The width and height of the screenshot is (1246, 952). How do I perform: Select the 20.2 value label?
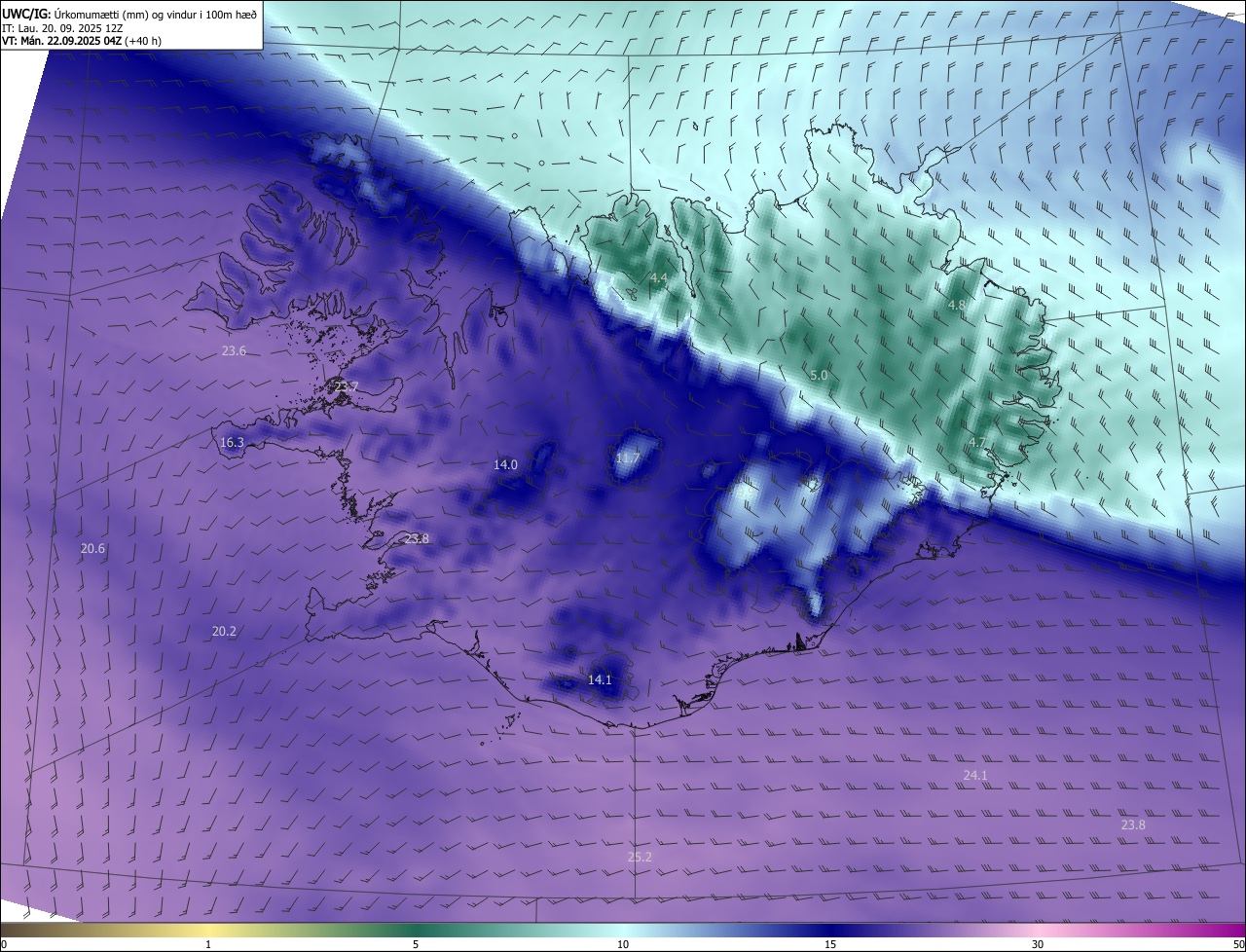(x=224, y=631)
